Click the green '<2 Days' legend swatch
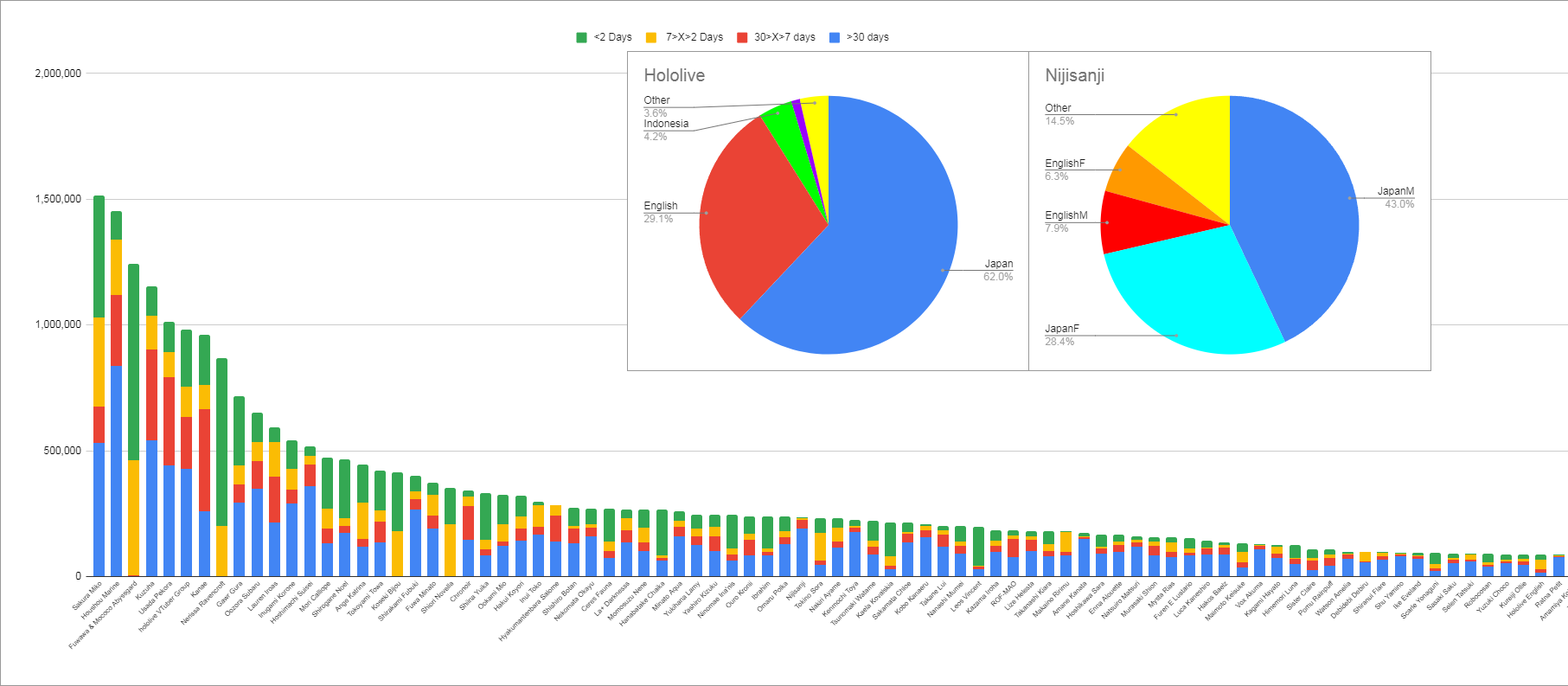The height and width of the screenshot is (686, 1568). [581, 37]
